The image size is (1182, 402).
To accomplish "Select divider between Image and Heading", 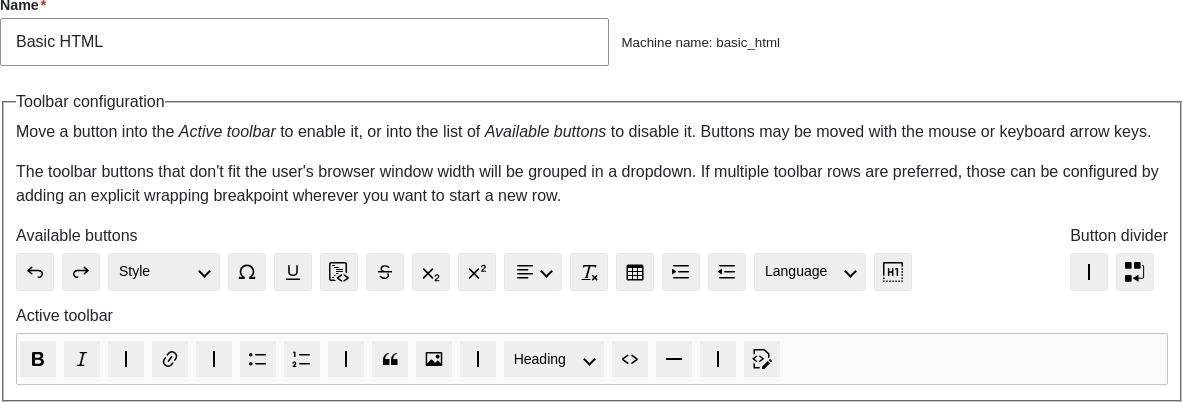I will [478, 359].
